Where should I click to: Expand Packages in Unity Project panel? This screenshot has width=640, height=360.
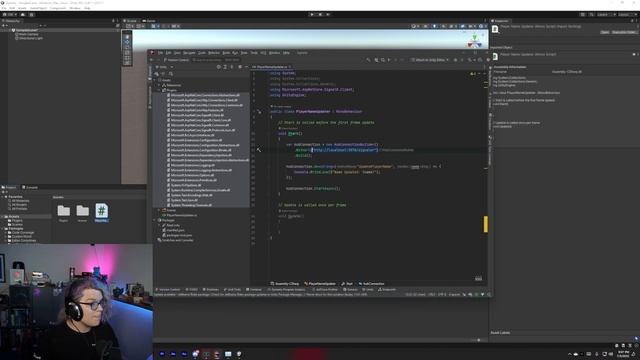(x=3, y=229)
